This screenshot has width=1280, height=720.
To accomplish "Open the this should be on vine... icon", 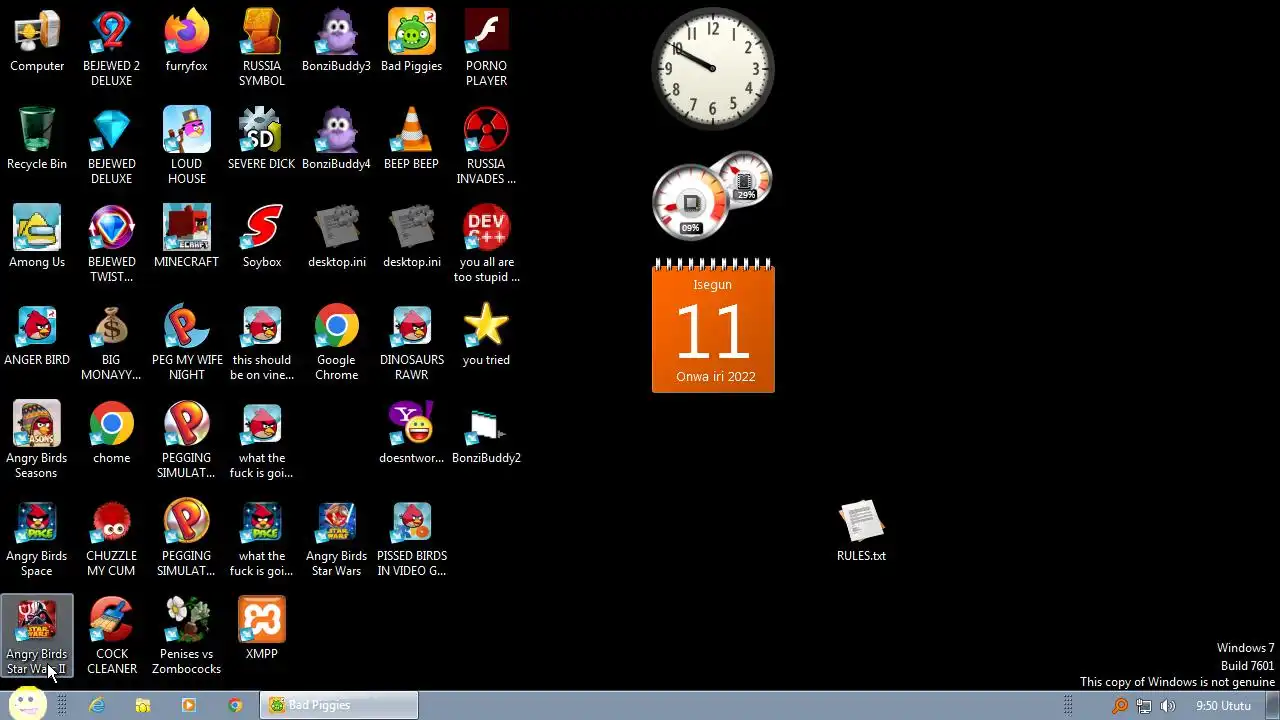I will coord(262,342).
